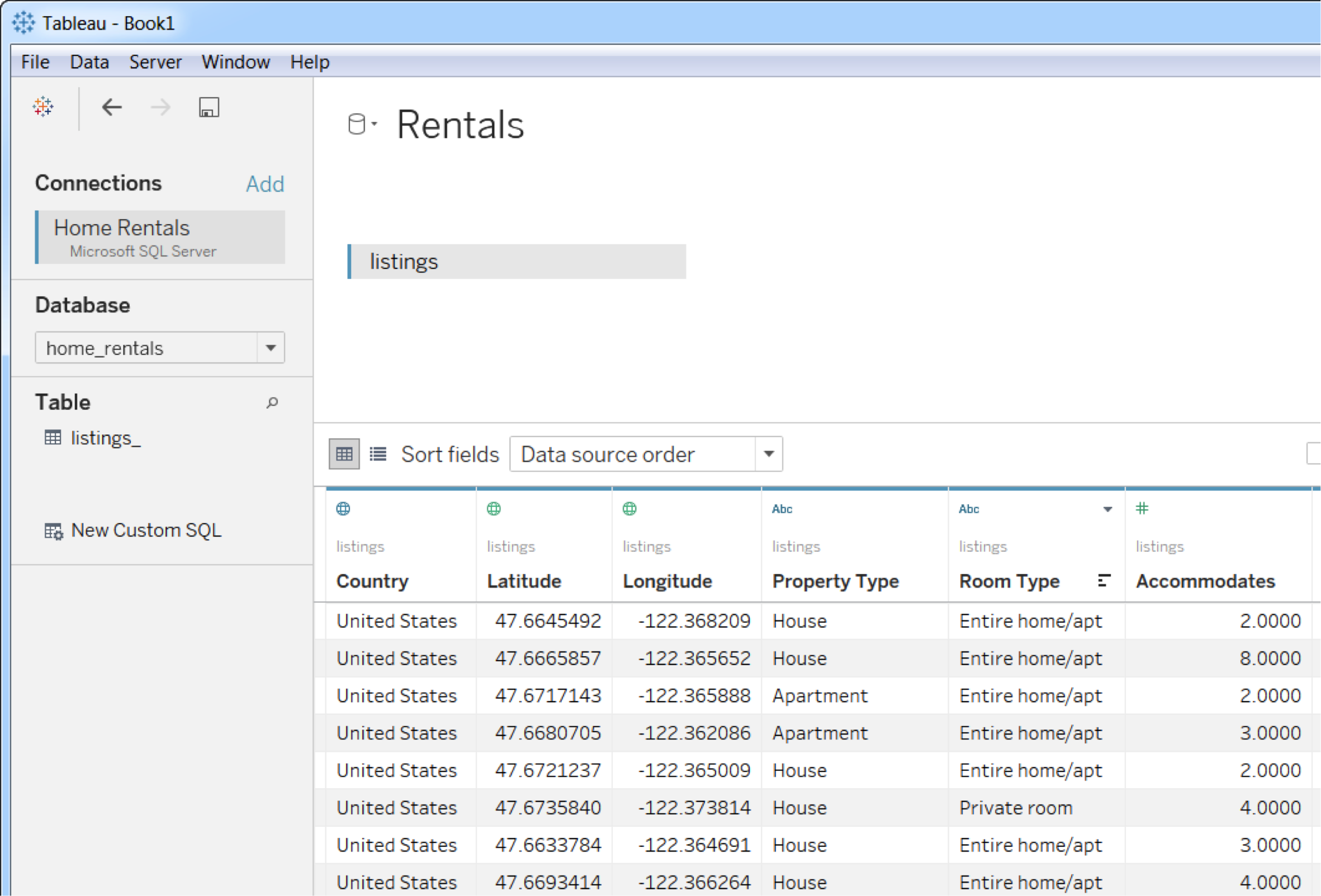Viewport: 1321px width, 896px height.
Task: Click the list view toggle icon next to grid icon
Action: [x=378, y=455]
